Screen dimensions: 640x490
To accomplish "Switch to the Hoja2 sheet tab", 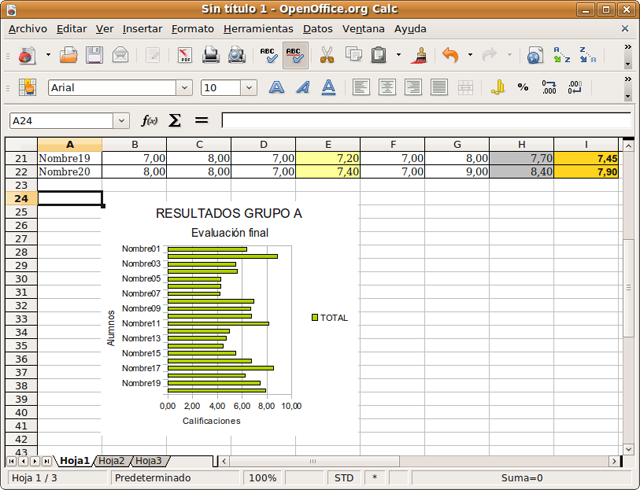I will 112,461.
